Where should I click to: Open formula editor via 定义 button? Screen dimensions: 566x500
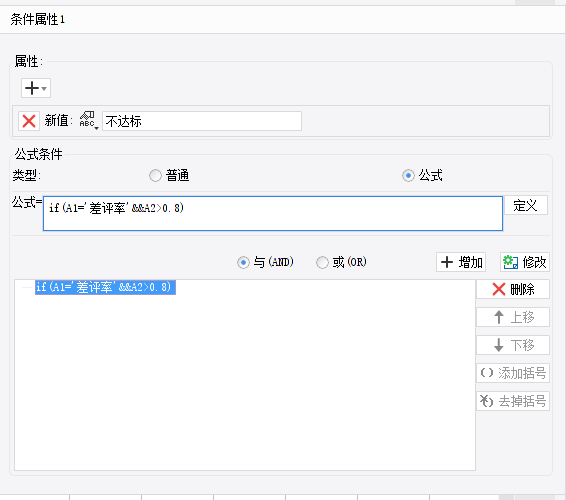526,205
